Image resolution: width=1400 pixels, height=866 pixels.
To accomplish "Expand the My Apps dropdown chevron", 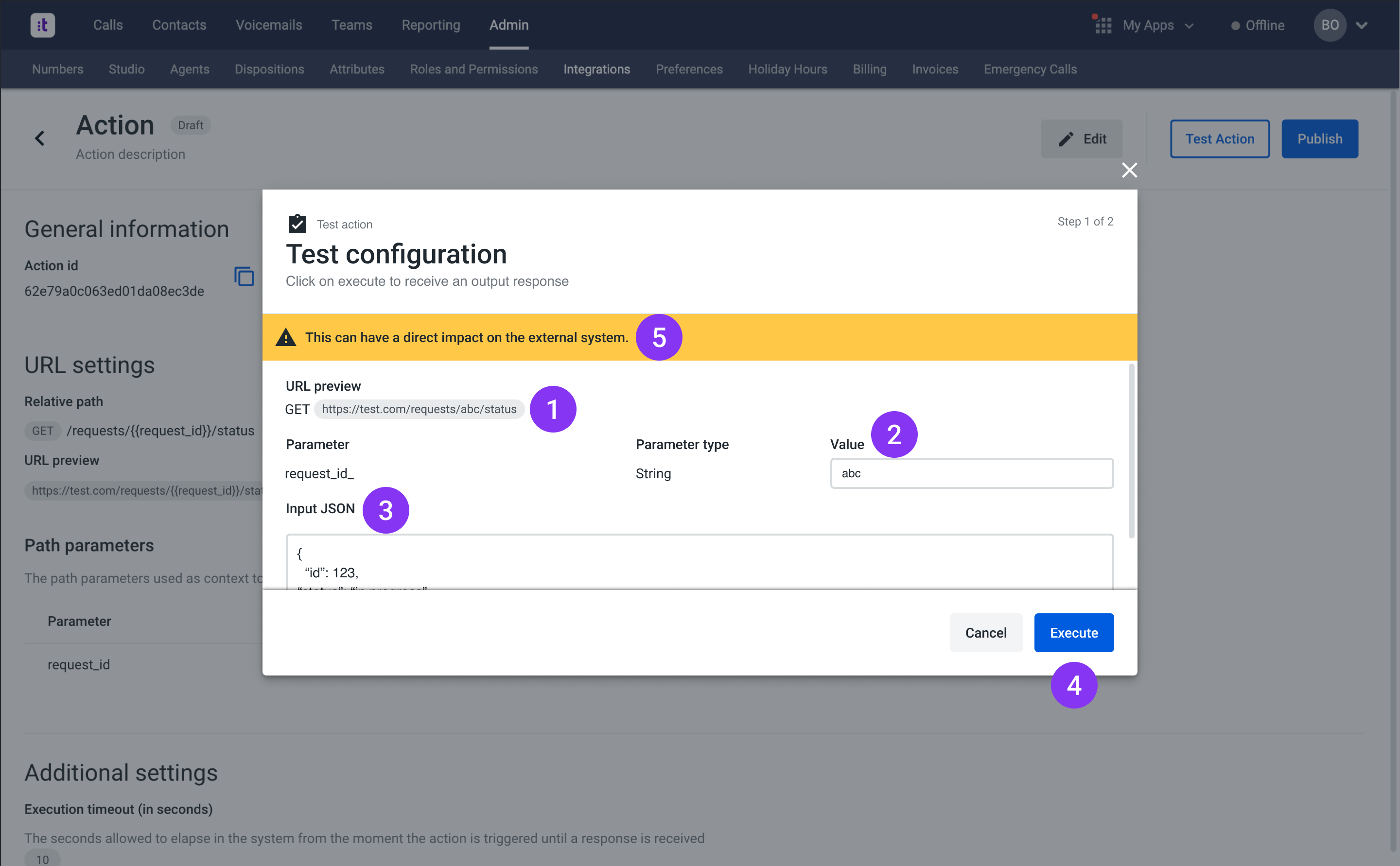I will (x=1189, y=26).
